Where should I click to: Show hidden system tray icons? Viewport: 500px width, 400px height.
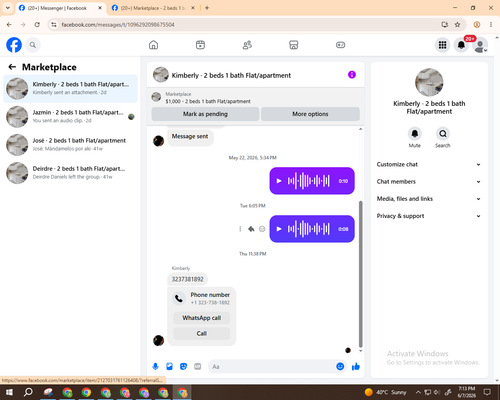click(418, 392)
